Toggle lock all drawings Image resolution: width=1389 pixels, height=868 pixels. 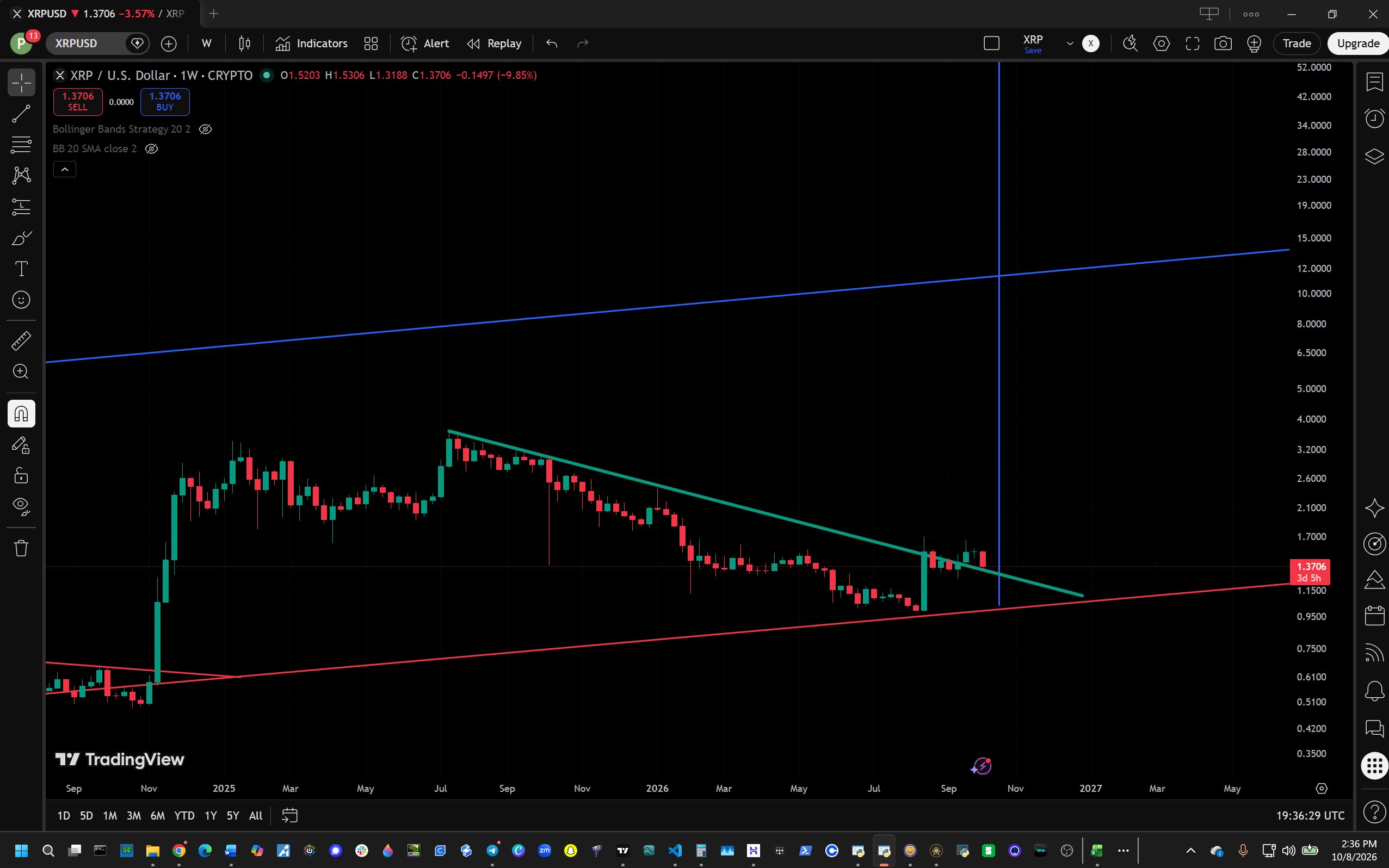(21, 476)
